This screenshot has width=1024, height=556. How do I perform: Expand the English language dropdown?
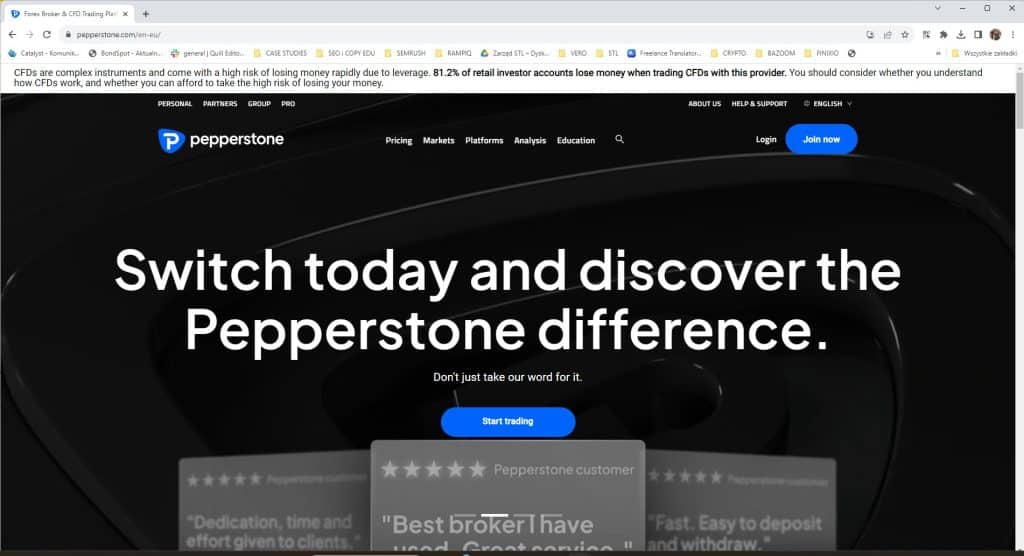click(x=828, y=104)
